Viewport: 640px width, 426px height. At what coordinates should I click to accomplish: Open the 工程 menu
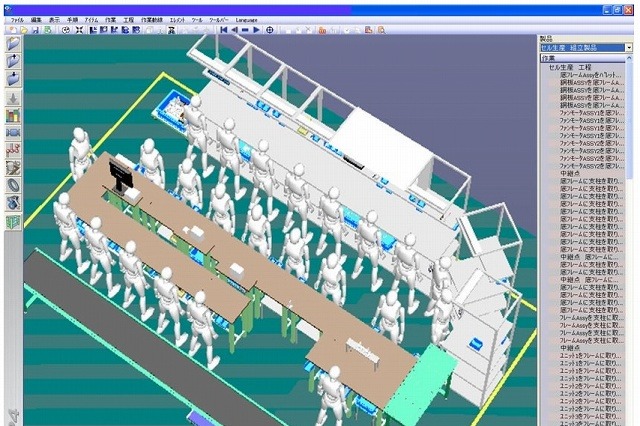129,20
